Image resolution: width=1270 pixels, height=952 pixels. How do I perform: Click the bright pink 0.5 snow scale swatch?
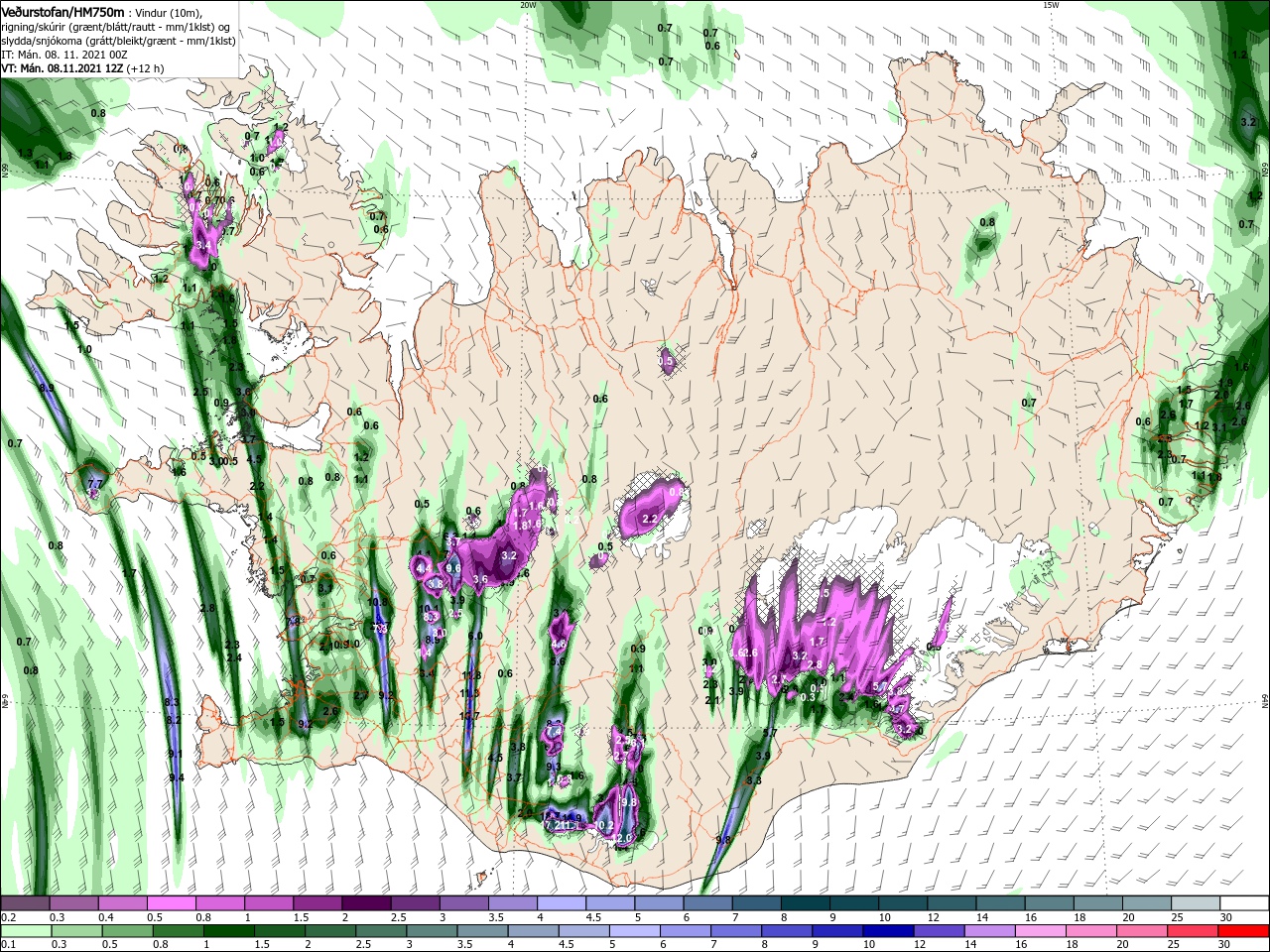click(x=171, y=903)
